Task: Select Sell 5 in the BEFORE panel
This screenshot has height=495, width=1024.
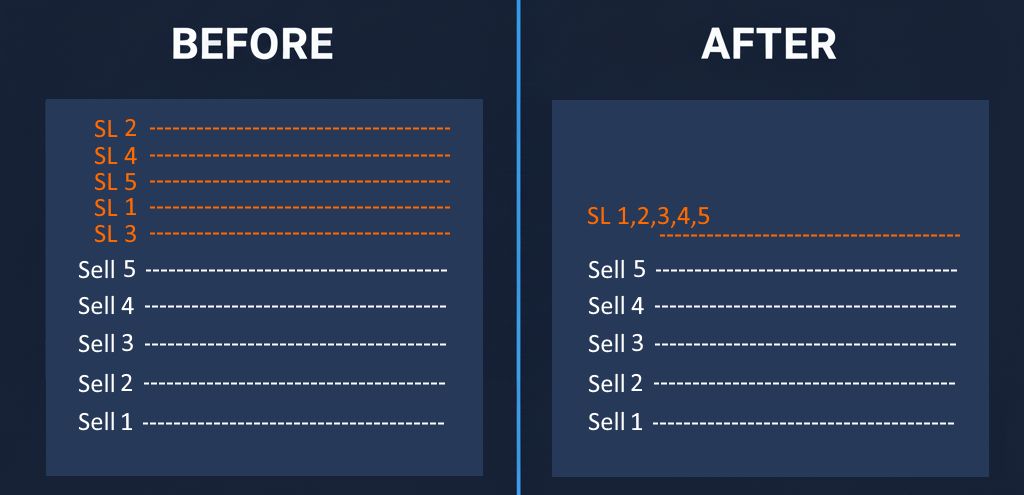Action: 106,269
